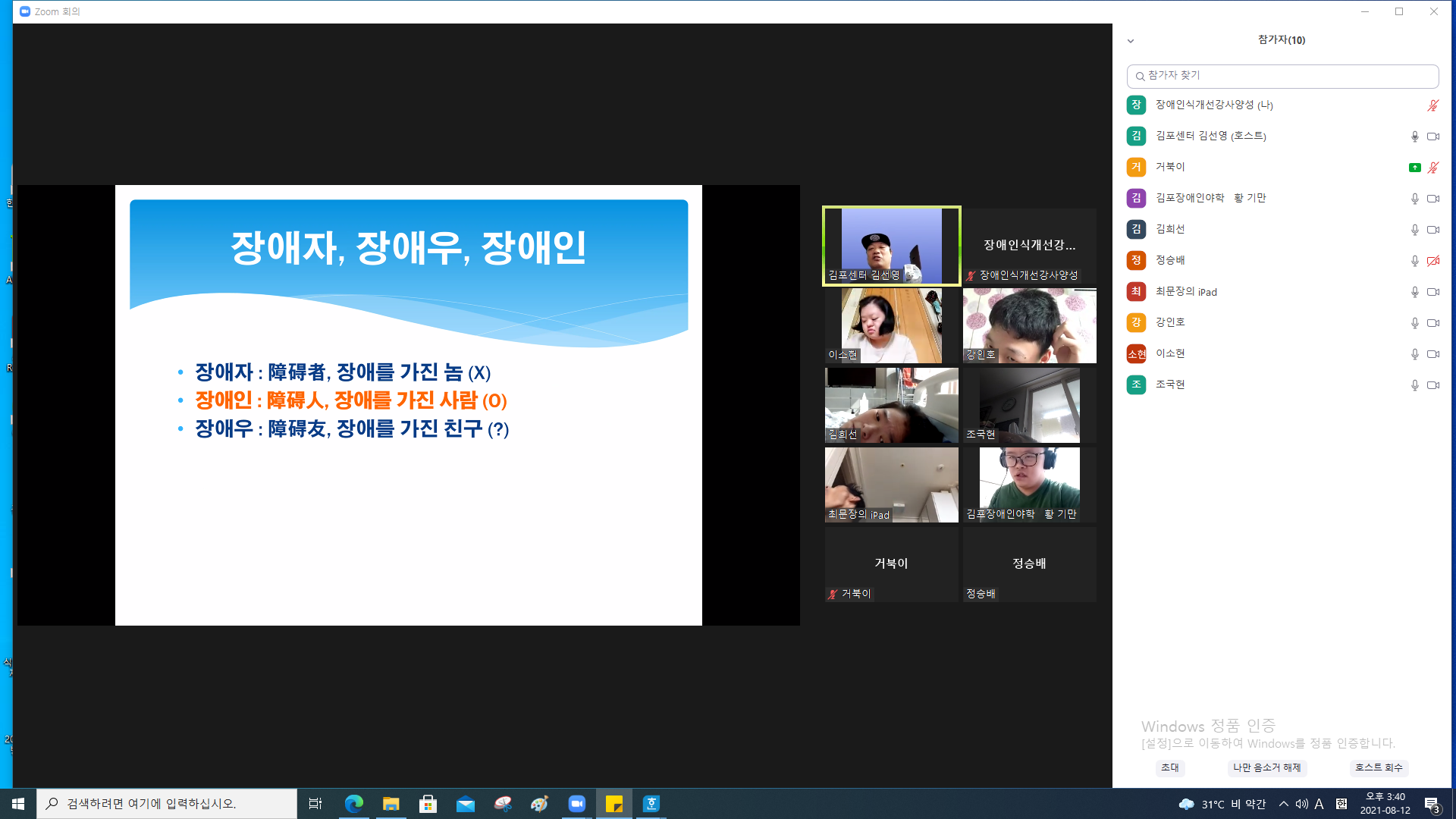The width and height of the screenshot is (1456, 819).
Task: Open Mail app from taskbar
Action: click(x=465, y=804)
